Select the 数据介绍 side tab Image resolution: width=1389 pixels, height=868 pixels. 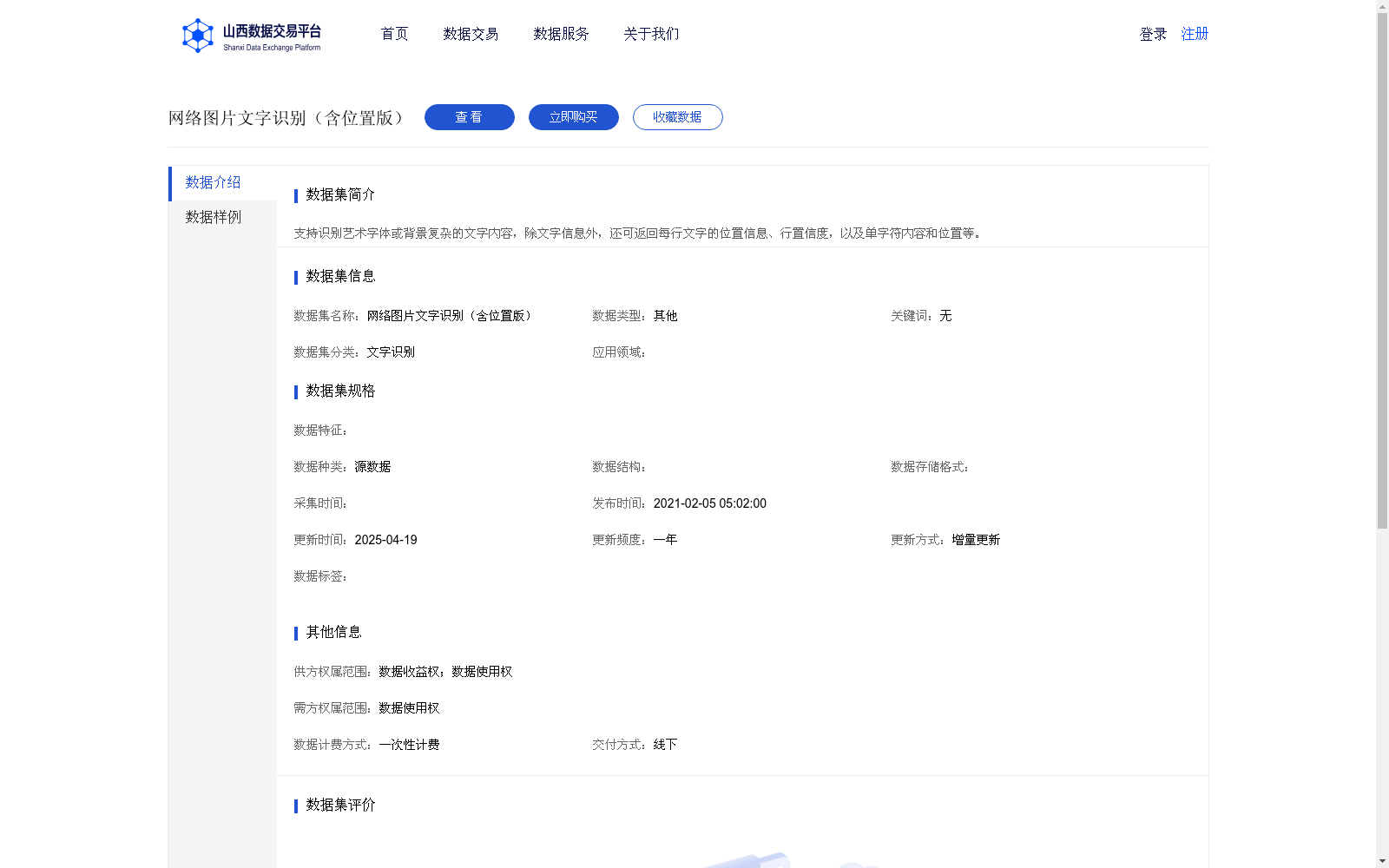tap(222, 183)
